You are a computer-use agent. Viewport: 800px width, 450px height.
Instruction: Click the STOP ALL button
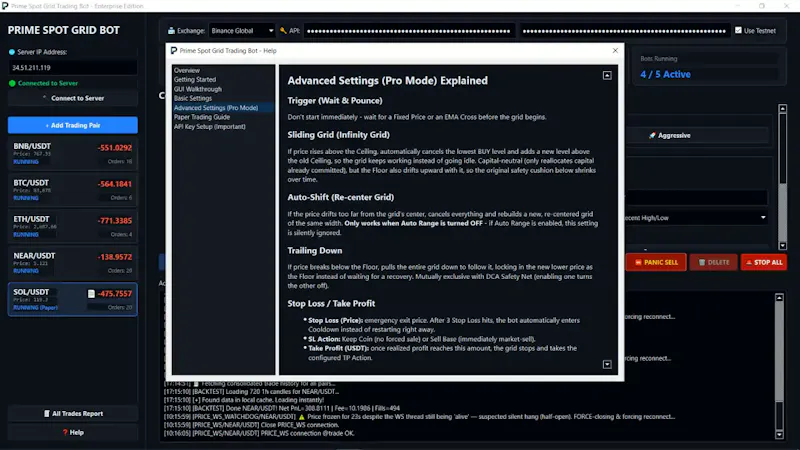764,262
